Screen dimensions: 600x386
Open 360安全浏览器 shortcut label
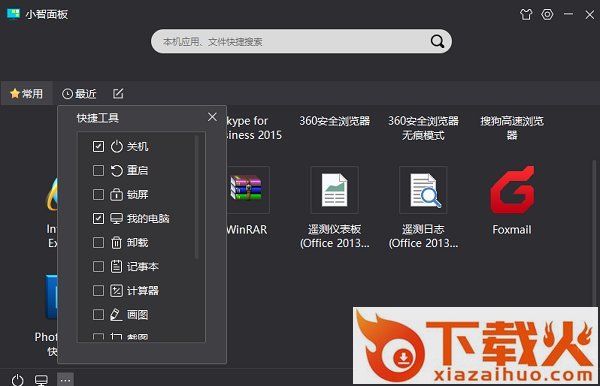pyautogui.click(x=334, y=121)
